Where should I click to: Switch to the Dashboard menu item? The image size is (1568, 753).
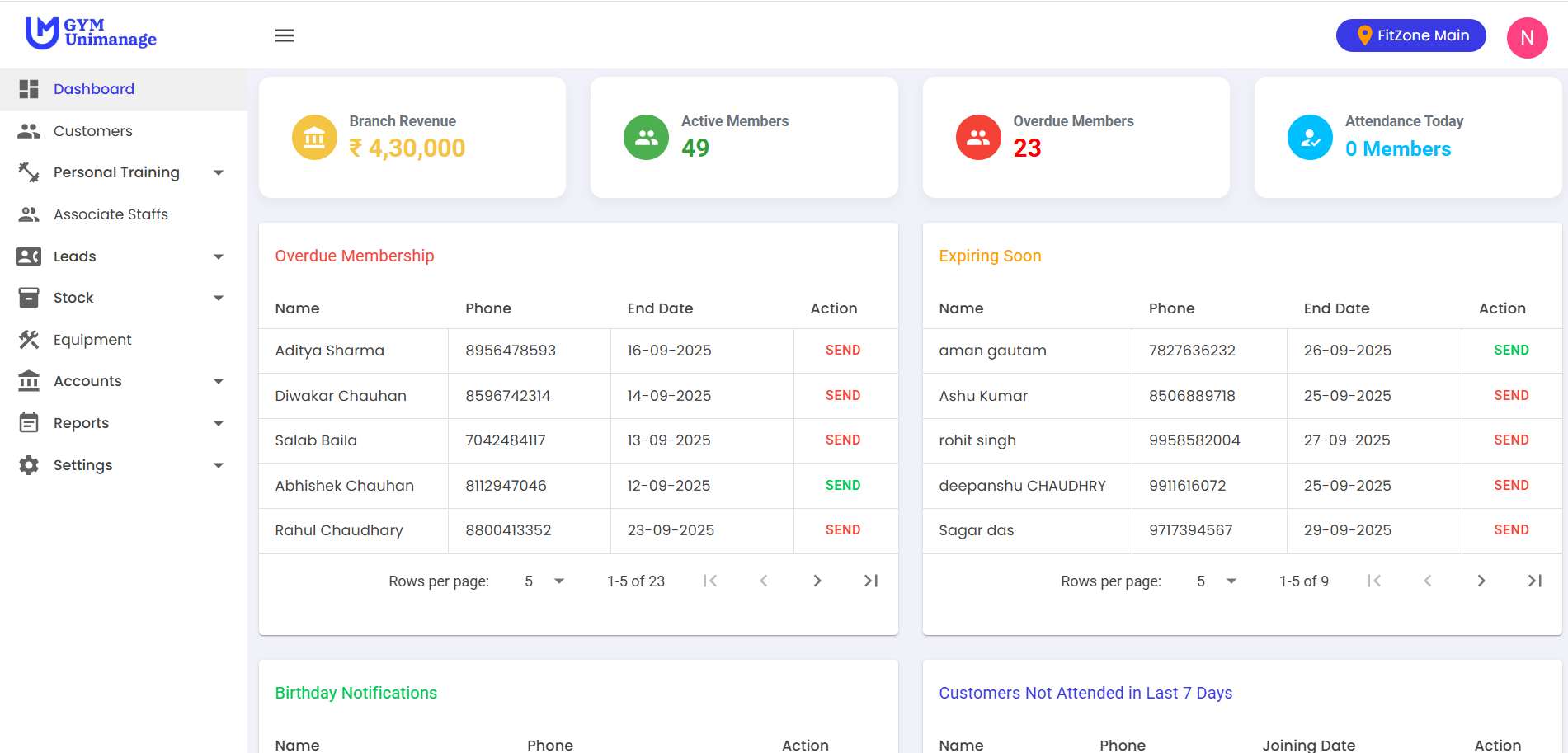[93, 88]
